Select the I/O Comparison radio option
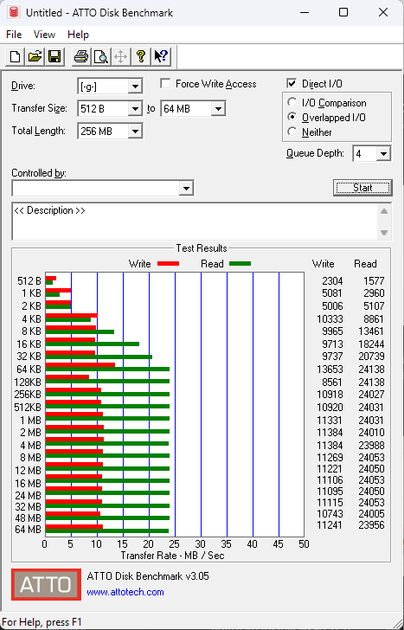Viewport: 404px width, 630px height. (292, 103)
